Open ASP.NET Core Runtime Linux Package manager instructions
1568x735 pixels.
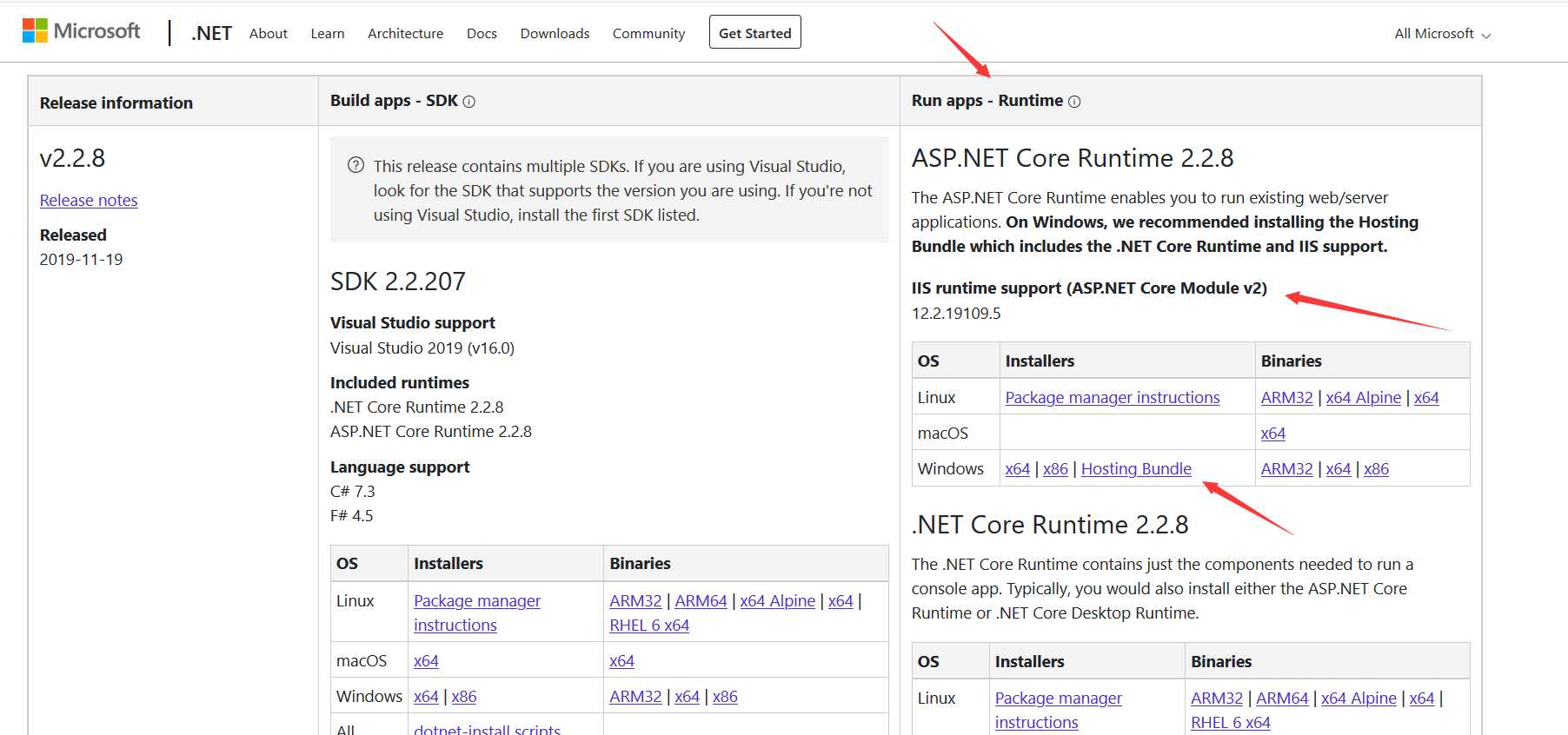point(1113,397)
